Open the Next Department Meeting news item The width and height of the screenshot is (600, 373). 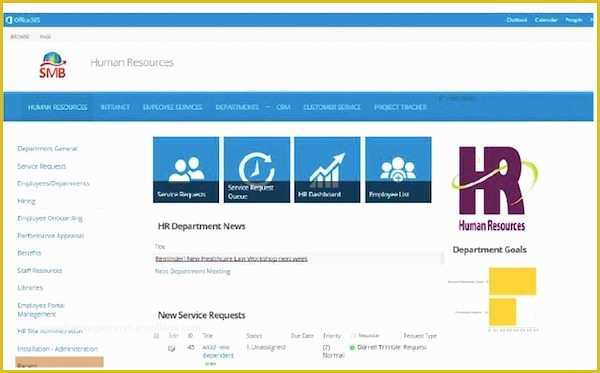pyautogui.click(x=192, y=271)
